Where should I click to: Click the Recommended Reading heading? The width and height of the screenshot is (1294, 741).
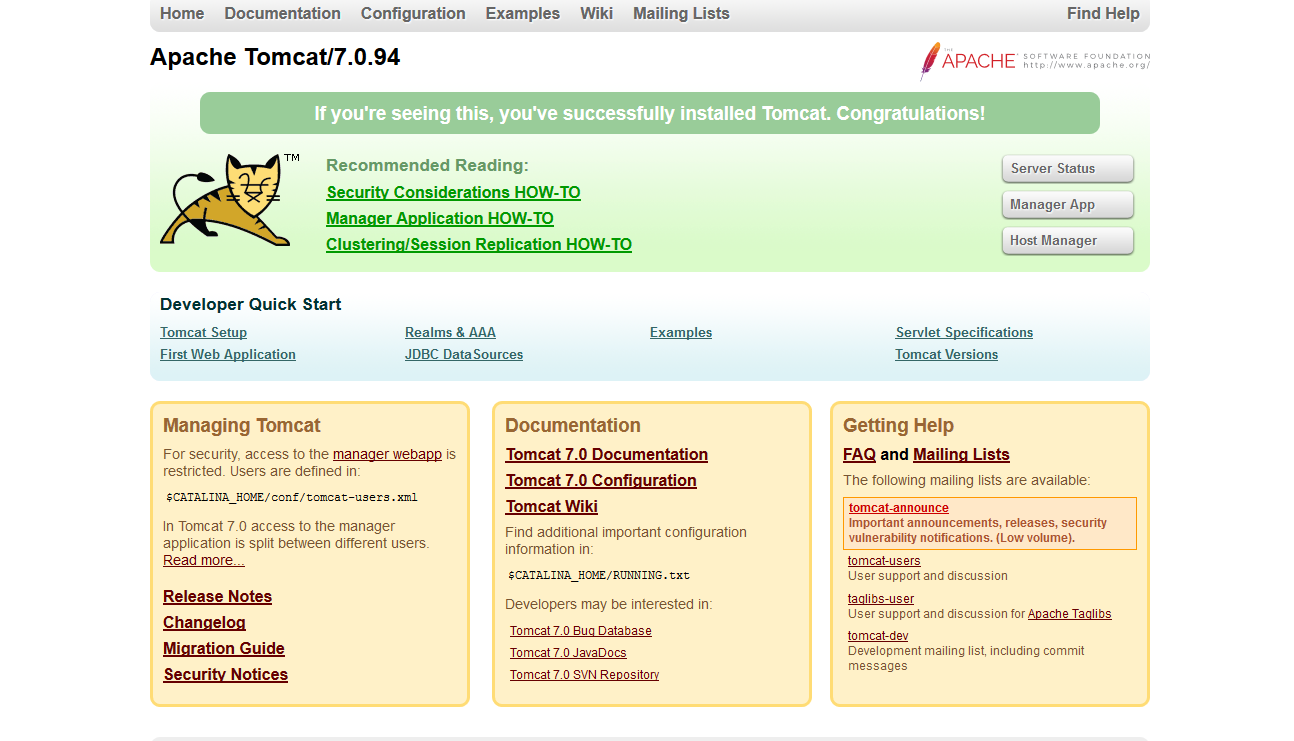(427, 166)
